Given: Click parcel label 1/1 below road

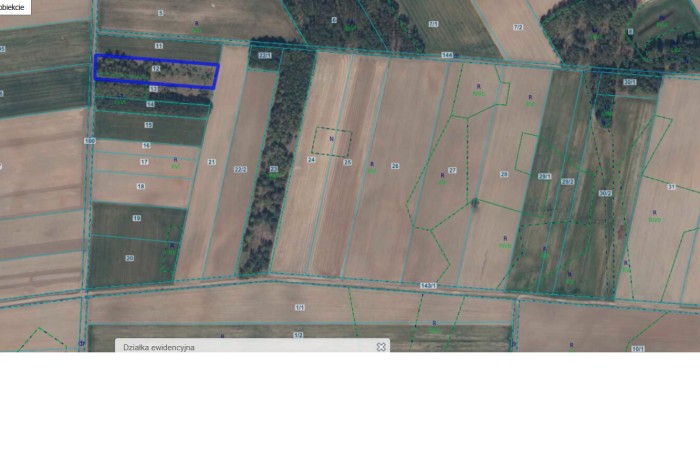Looking at the screenshot, I should (298, 309).
